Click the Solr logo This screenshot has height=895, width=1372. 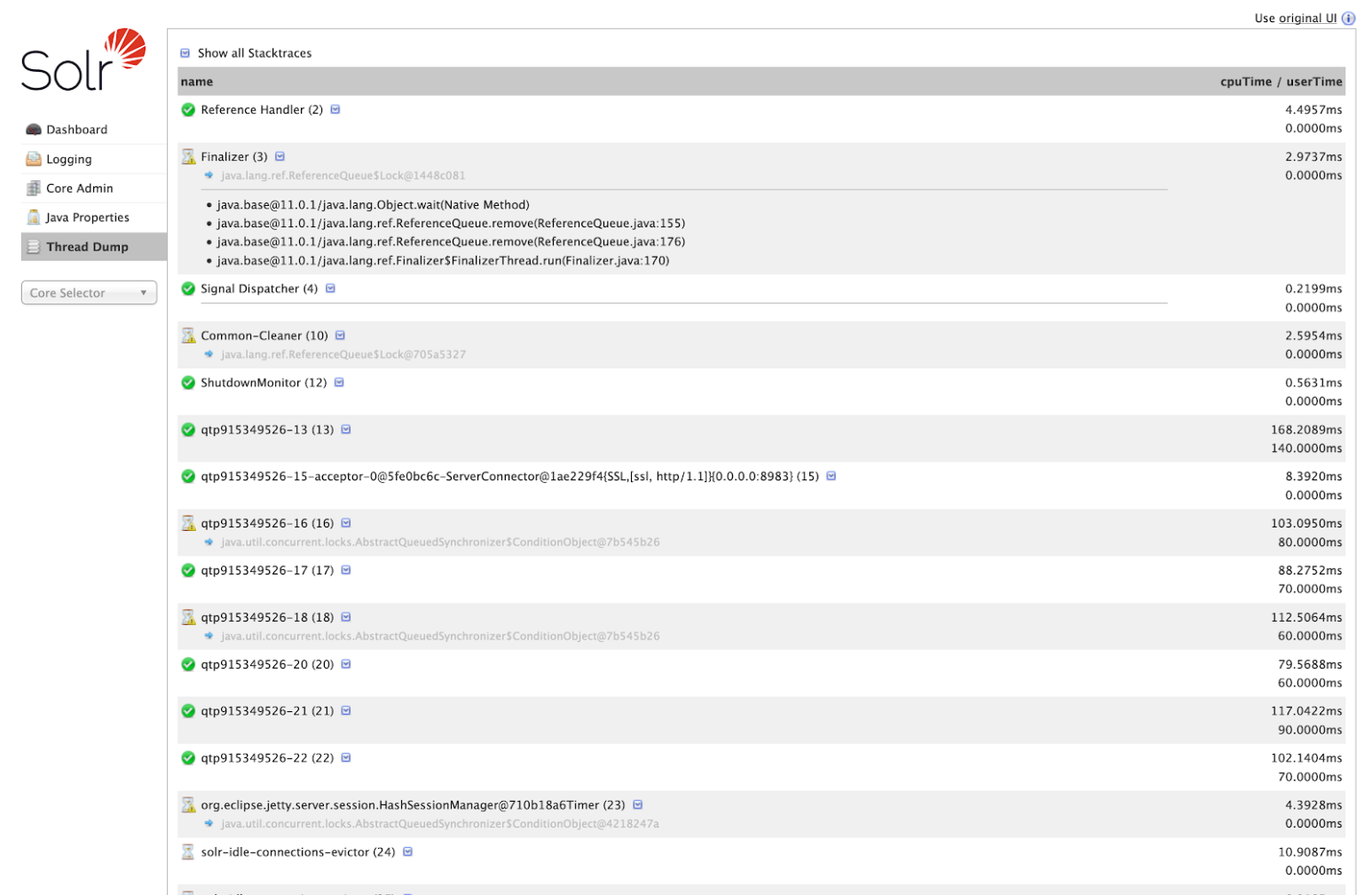pyautogui.click(x=83, y=60)
